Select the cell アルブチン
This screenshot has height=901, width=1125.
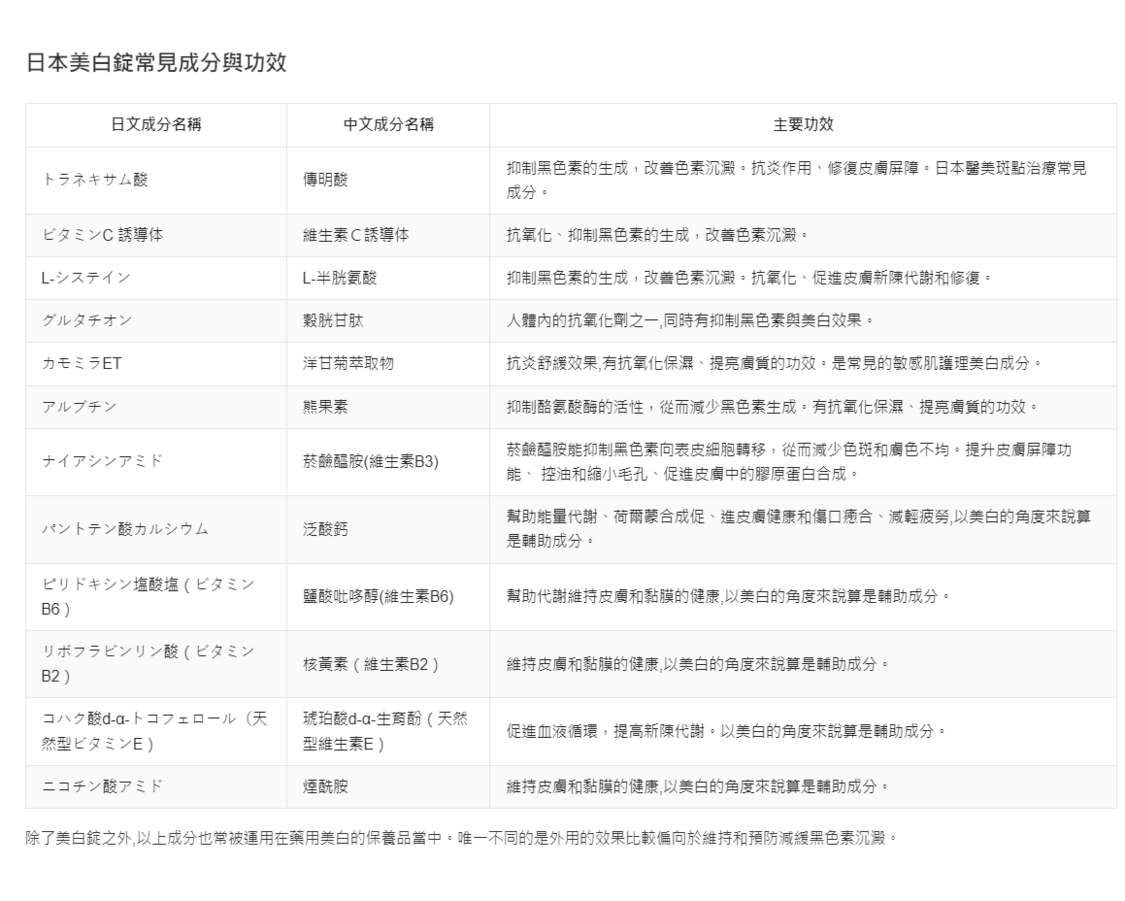156,407
